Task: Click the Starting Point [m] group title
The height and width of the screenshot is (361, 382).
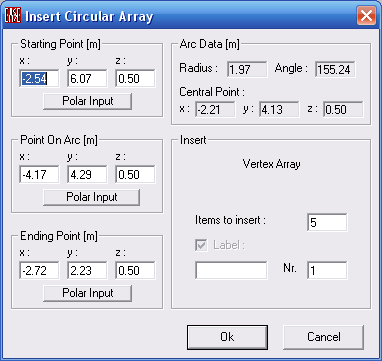Action: [60, 44]
